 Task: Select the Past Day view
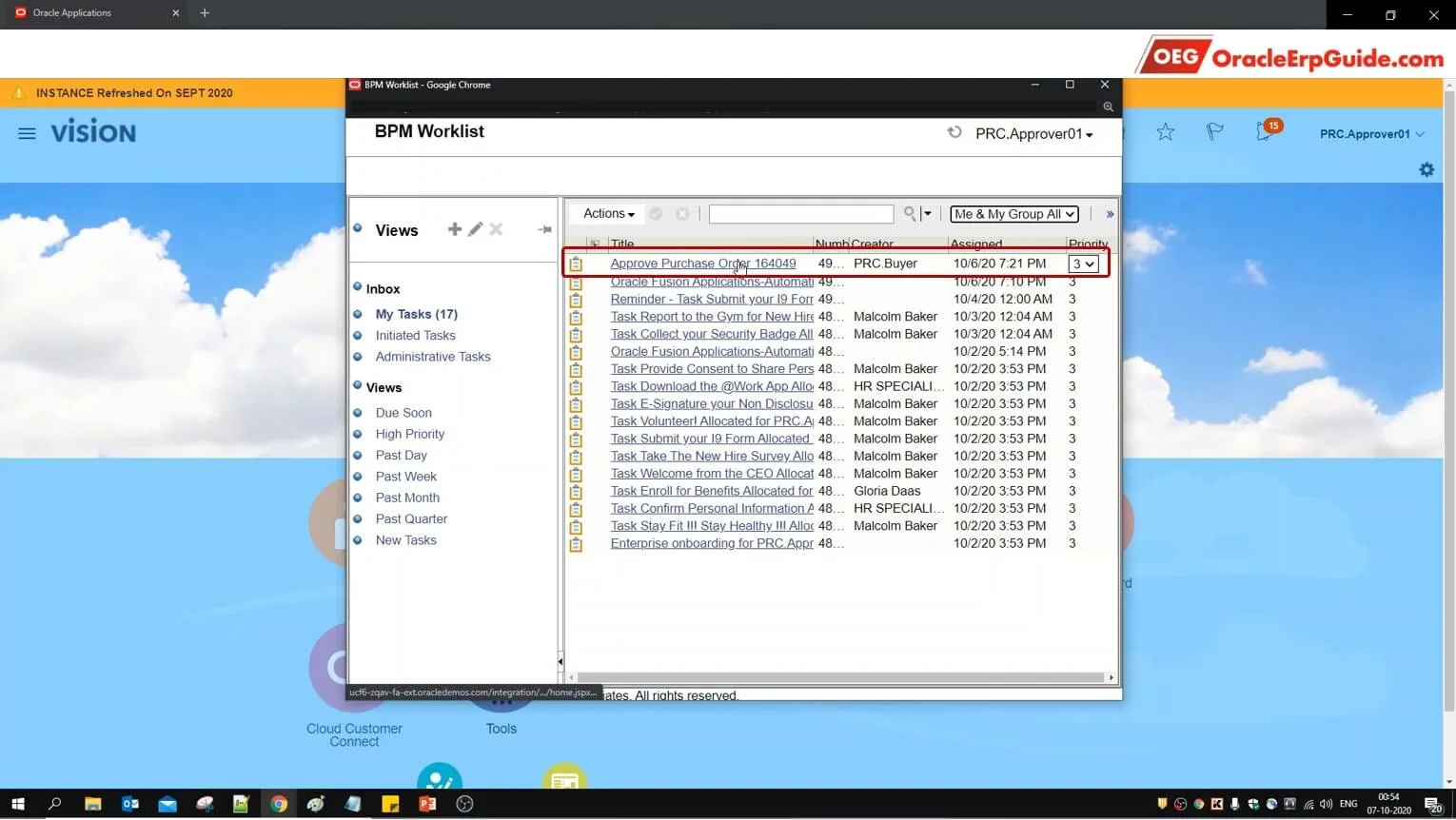coord(401,456)
